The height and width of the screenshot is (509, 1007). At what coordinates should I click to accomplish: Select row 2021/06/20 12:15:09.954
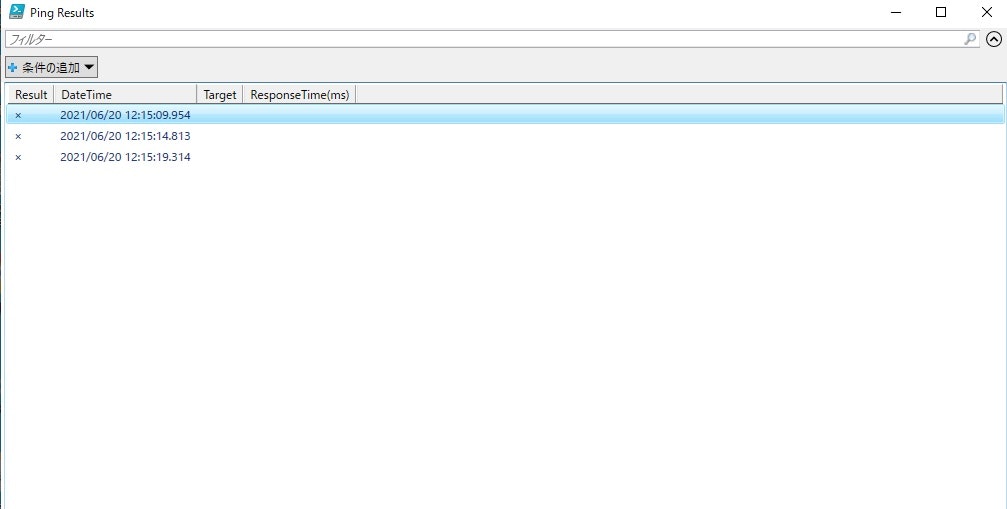[505, 116]
